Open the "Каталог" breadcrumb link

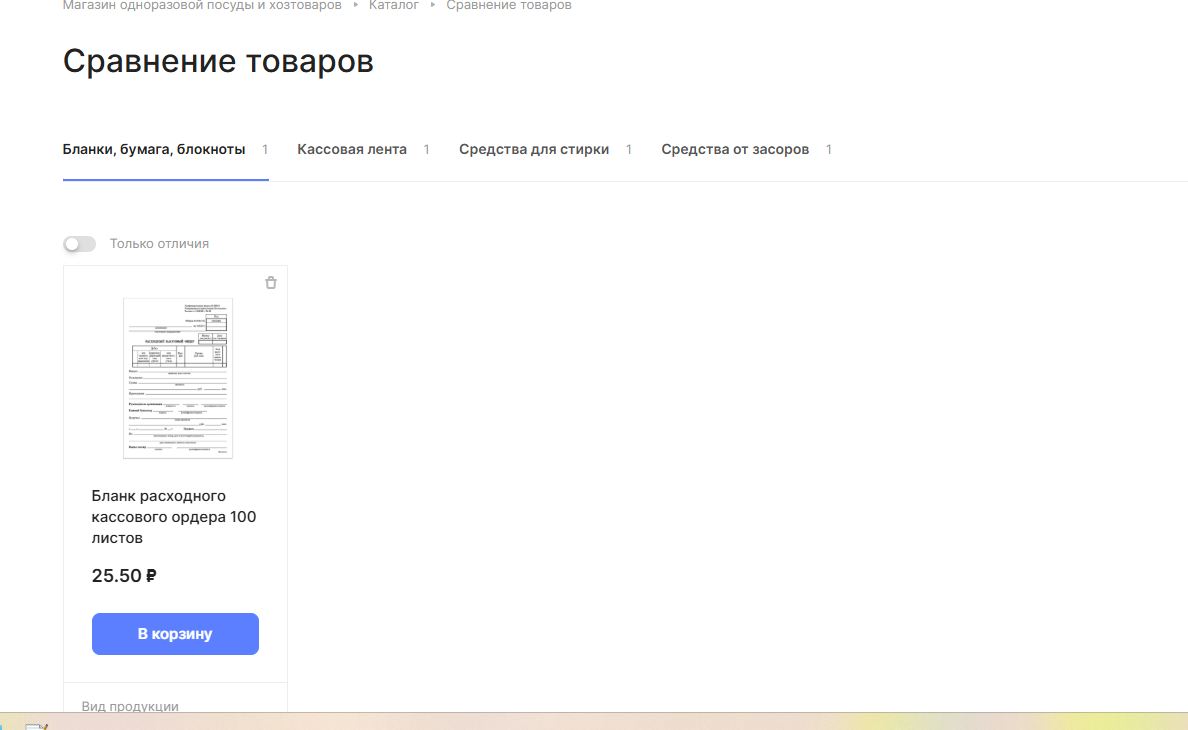point(393,6)
